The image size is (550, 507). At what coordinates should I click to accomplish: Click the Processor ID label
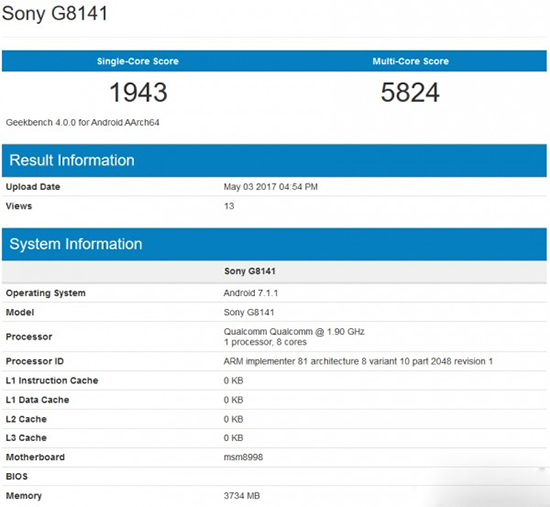point(35,361)
